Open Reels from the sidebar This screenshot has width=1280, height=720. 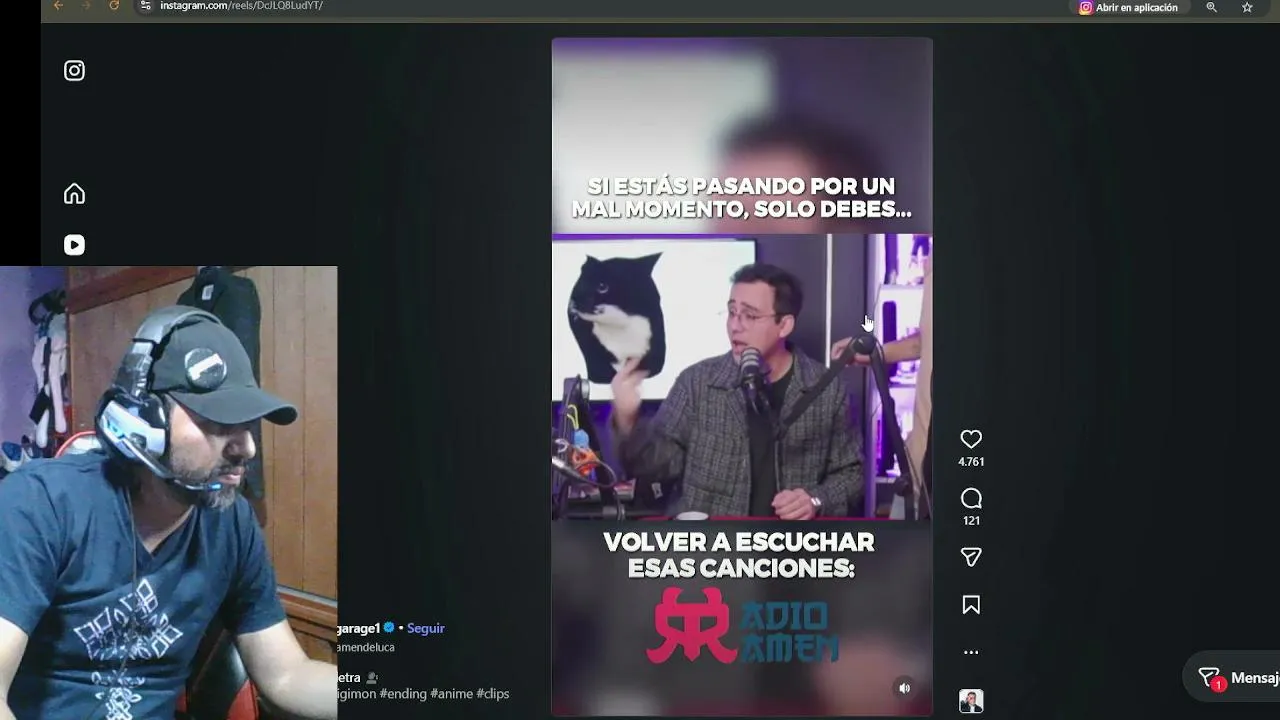pyautogui.click(x=74, y=245)
